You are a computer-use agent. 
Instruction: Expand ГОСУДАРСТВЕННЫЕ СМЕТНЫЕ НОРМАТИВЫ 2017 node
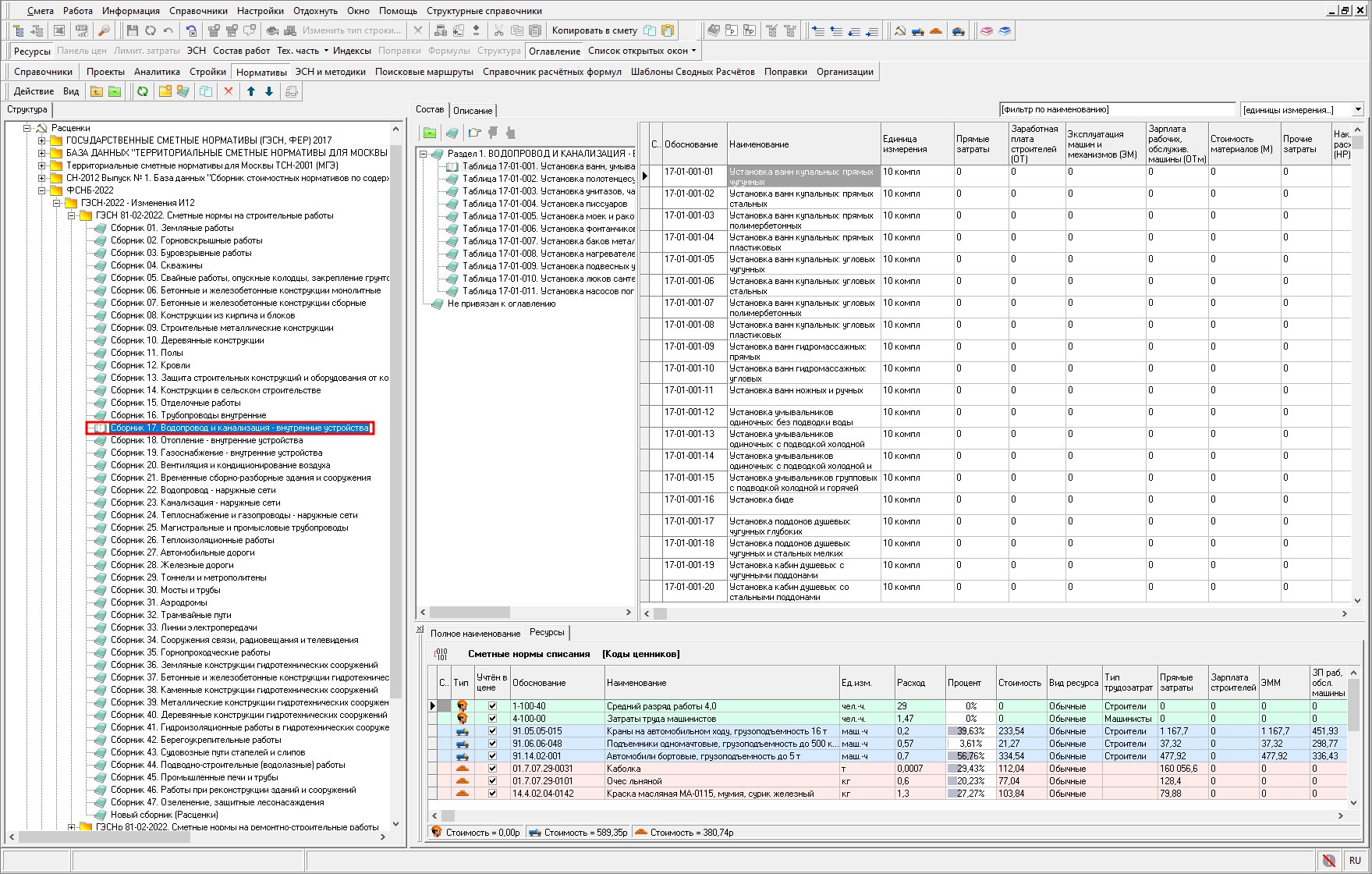click(42, 140)
